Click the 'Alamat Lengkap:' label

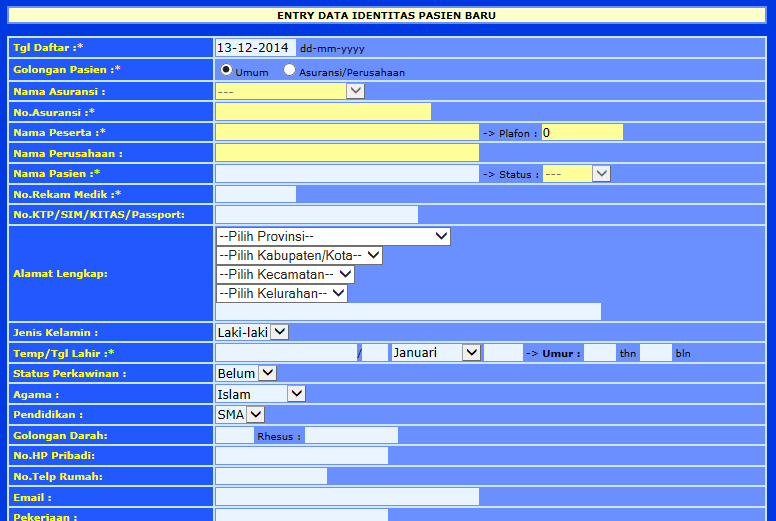pos(60,274)
